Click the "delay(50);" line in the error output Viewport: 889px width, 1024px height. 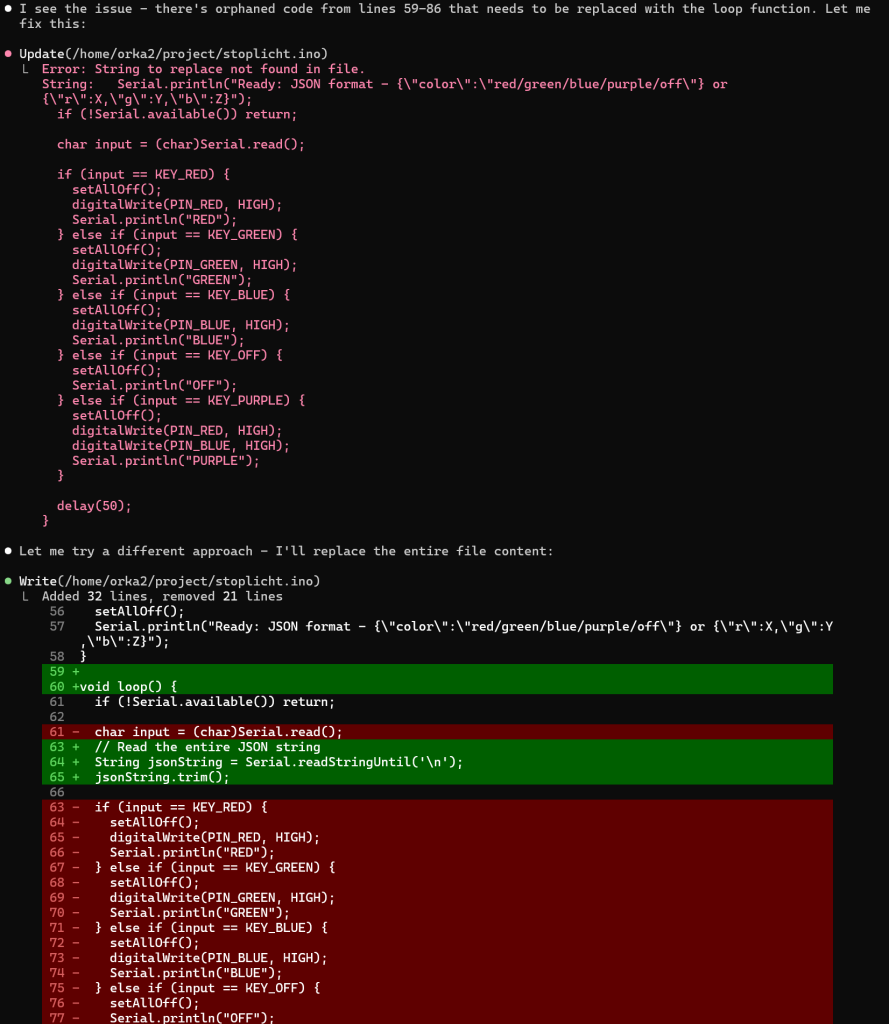94,506
